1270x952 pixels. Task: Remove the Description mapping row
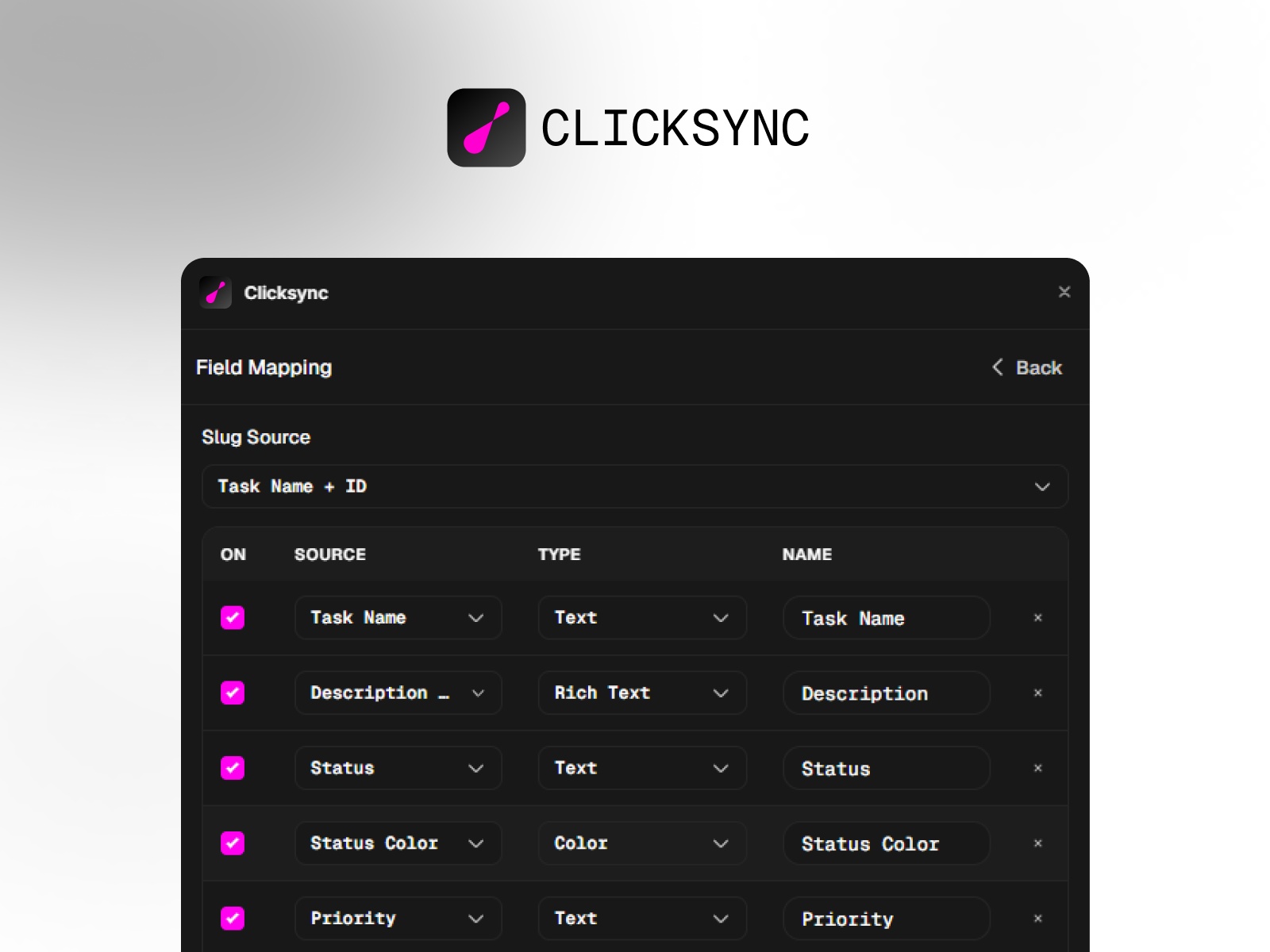click(1037, 693)
